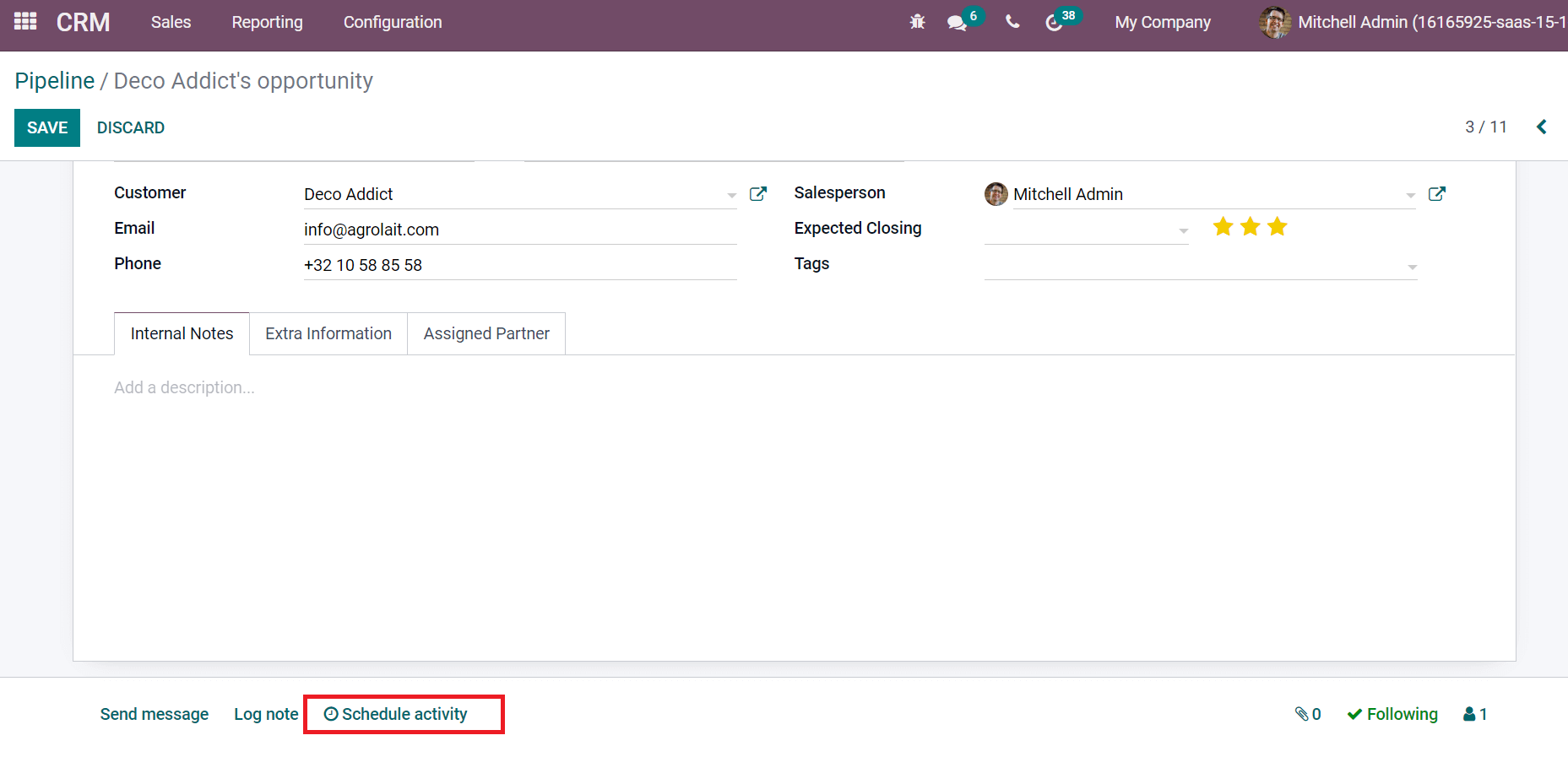This screenshot has width=1568, height=757.
Task: Set priority to the third star
Action: click(1278, 226)
